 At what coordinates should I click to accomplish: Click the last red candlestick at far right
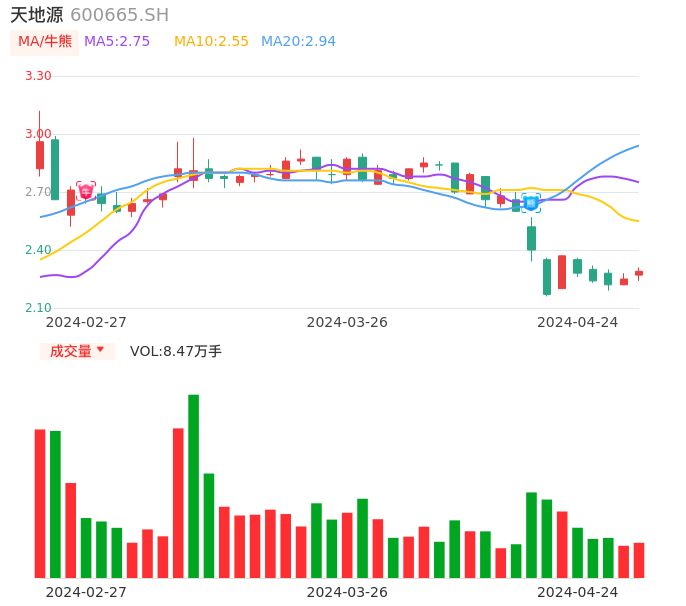click(x=639, y=273)
